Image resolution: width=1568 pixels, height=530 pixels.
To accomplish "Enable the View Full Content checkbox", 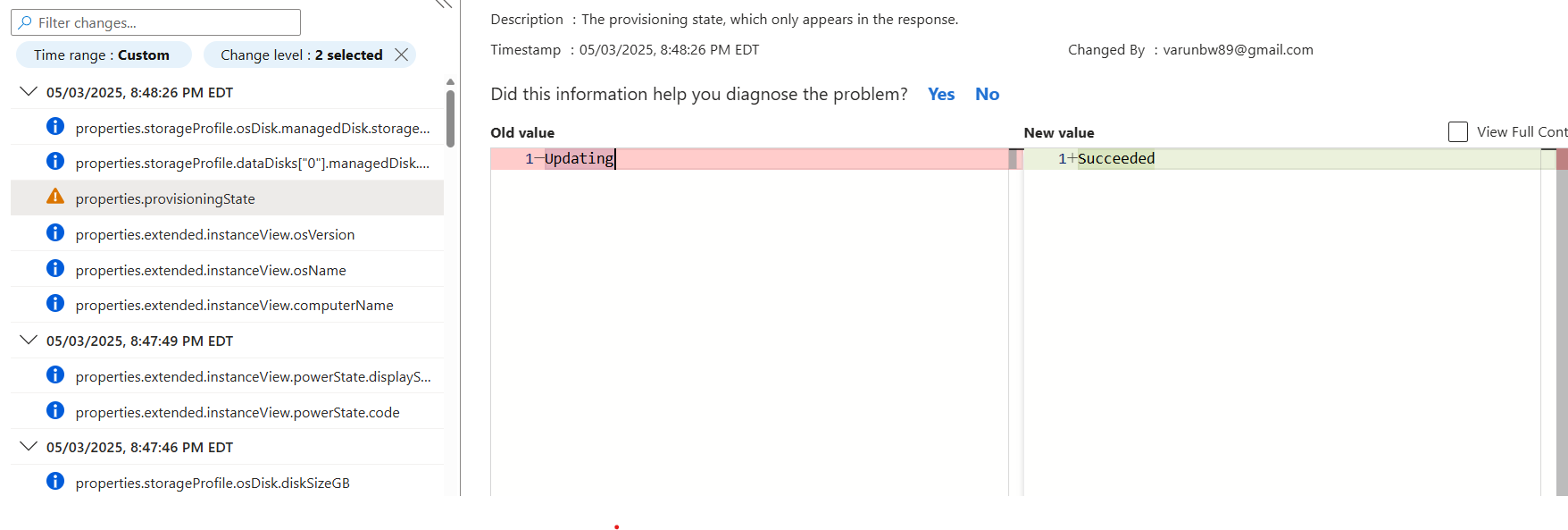I will (x=1457, y=132).
